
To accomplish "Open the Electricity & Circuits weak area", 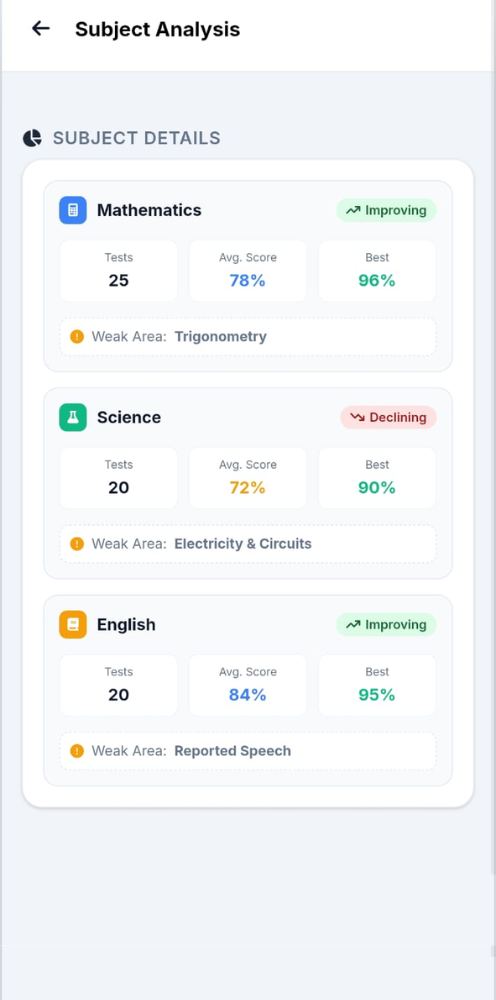I will 248,544.
